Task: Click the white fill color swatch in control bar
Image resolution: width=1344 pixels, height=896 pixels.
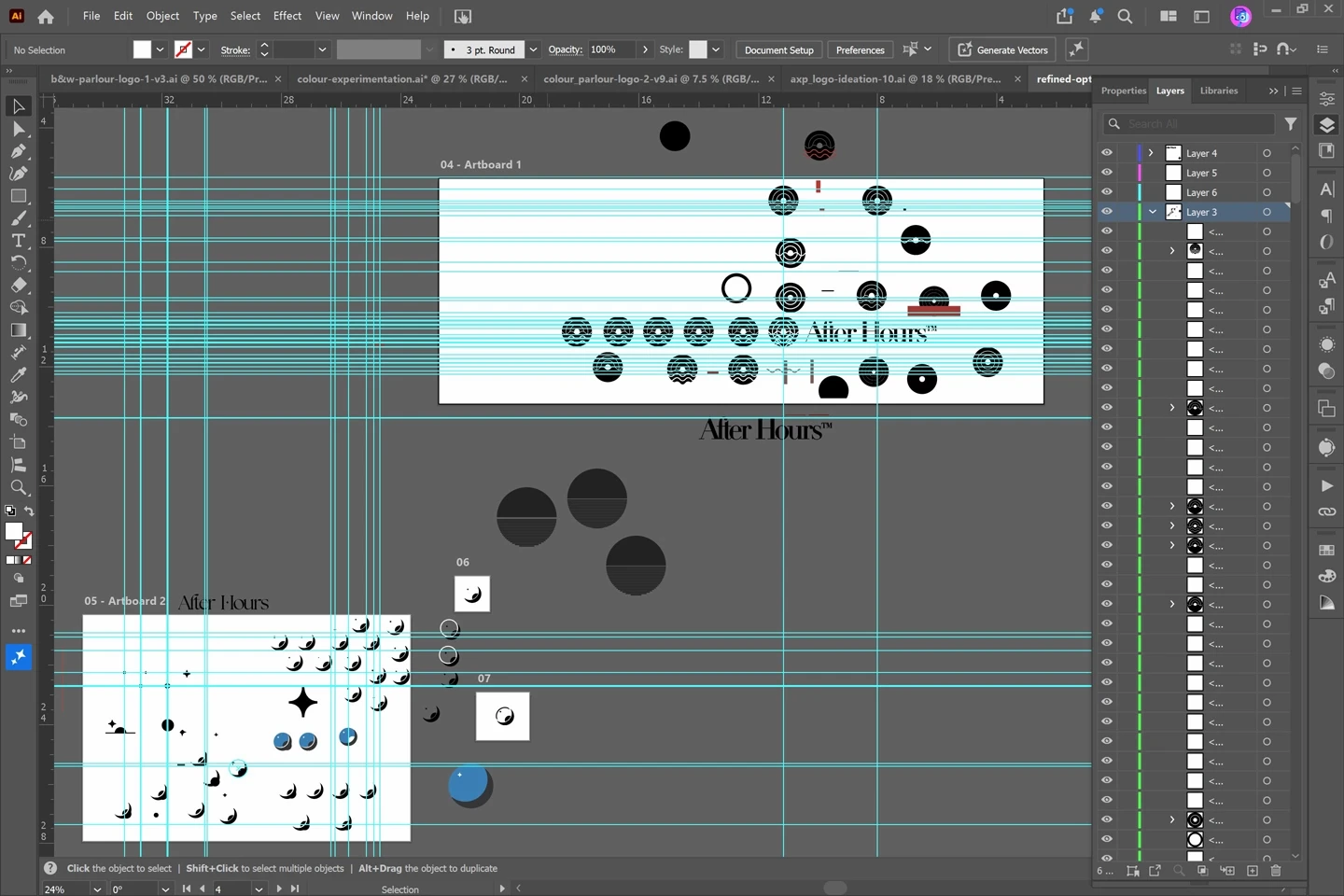Action: [142, 49]
